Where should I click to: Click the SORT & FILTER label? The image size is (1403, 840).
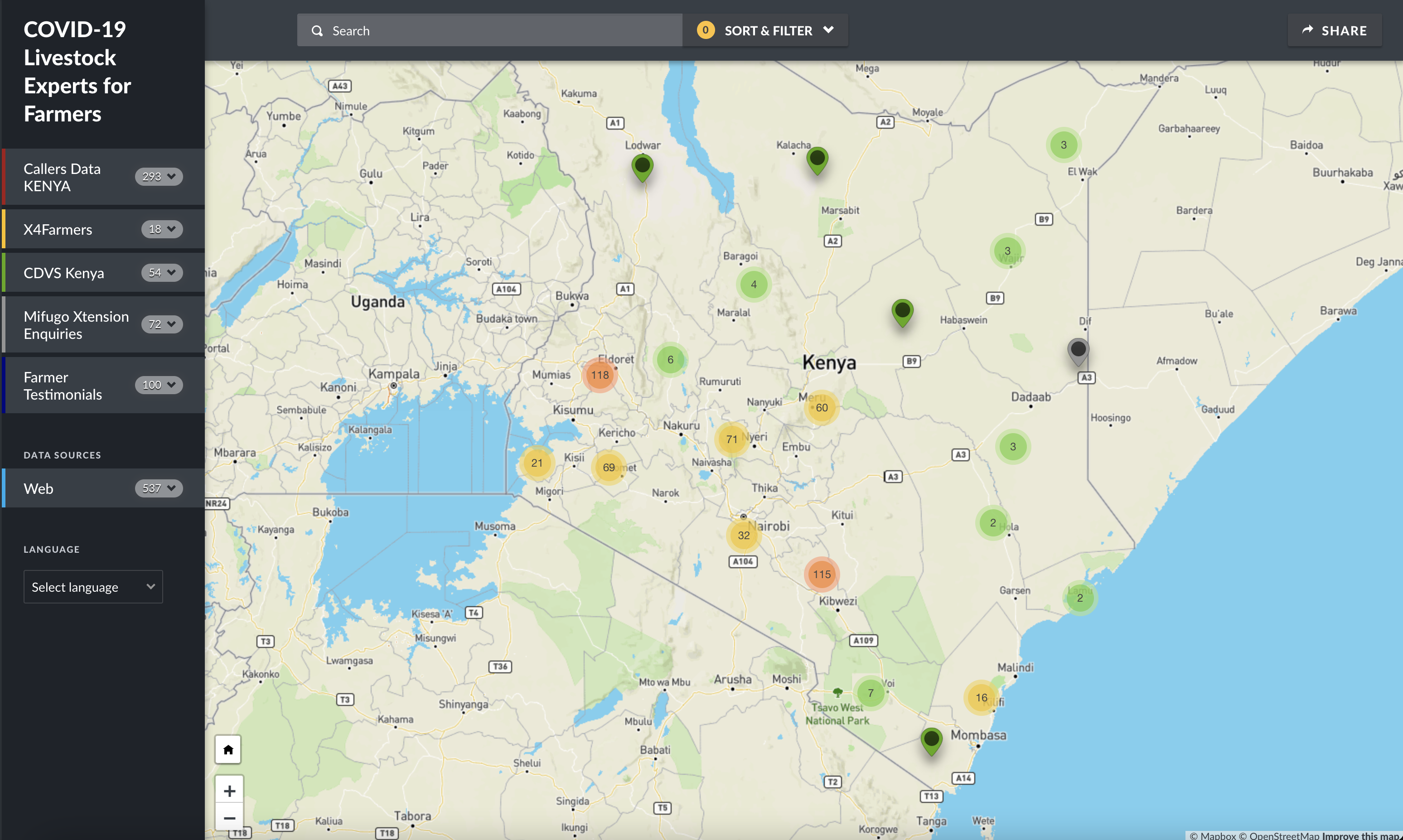tap(768, 30)
